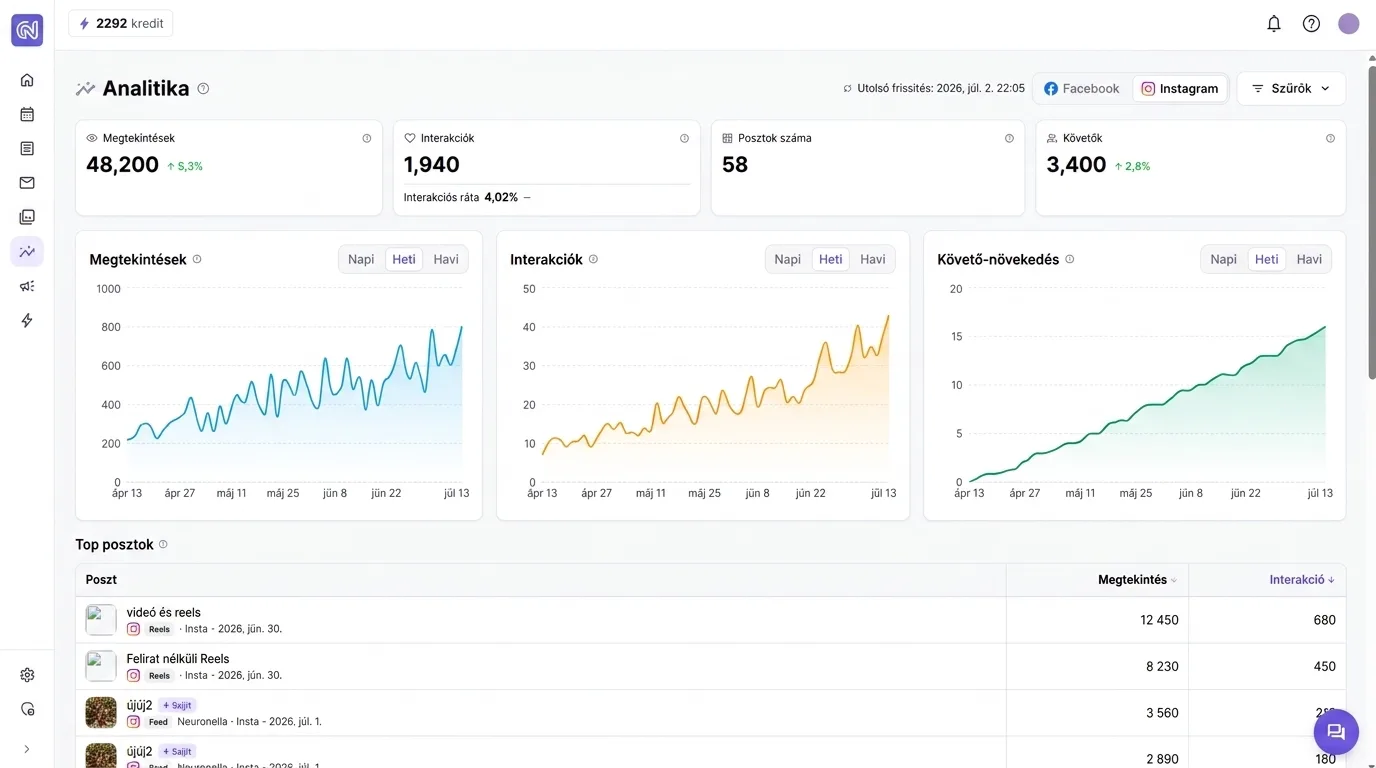Click thumbnail of 'Felirat nélküli Reels' post
Image resolution: width=1376 pixels, height=768 pixels.
pos(101,666)
